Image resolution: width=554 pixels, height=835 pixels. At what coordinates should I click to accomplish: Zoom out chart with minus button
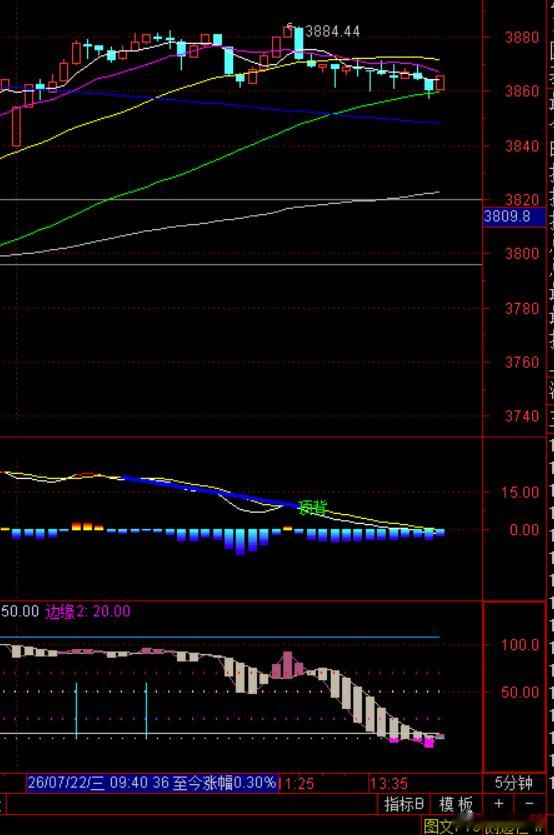click(529, 804)
